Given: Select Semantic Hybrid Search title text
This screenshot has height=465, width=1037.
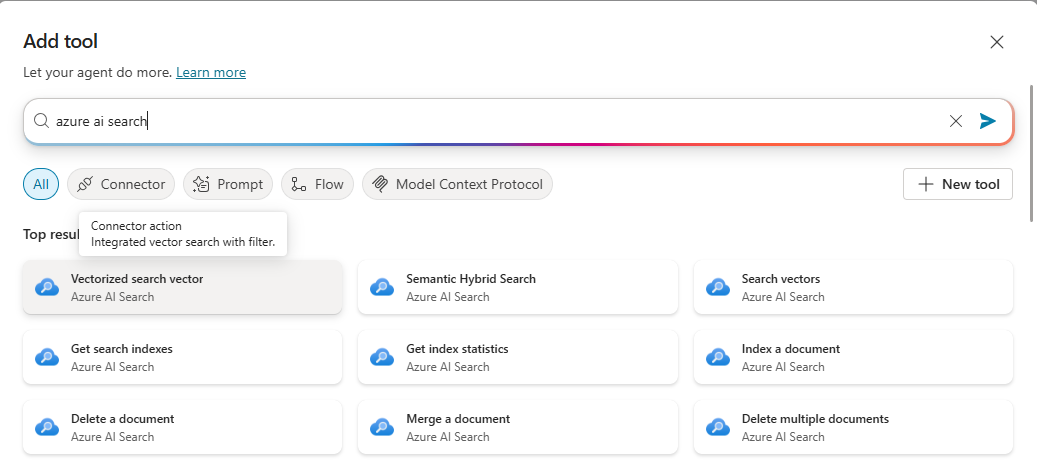Looking at the screenshot, I should (471, 279).
